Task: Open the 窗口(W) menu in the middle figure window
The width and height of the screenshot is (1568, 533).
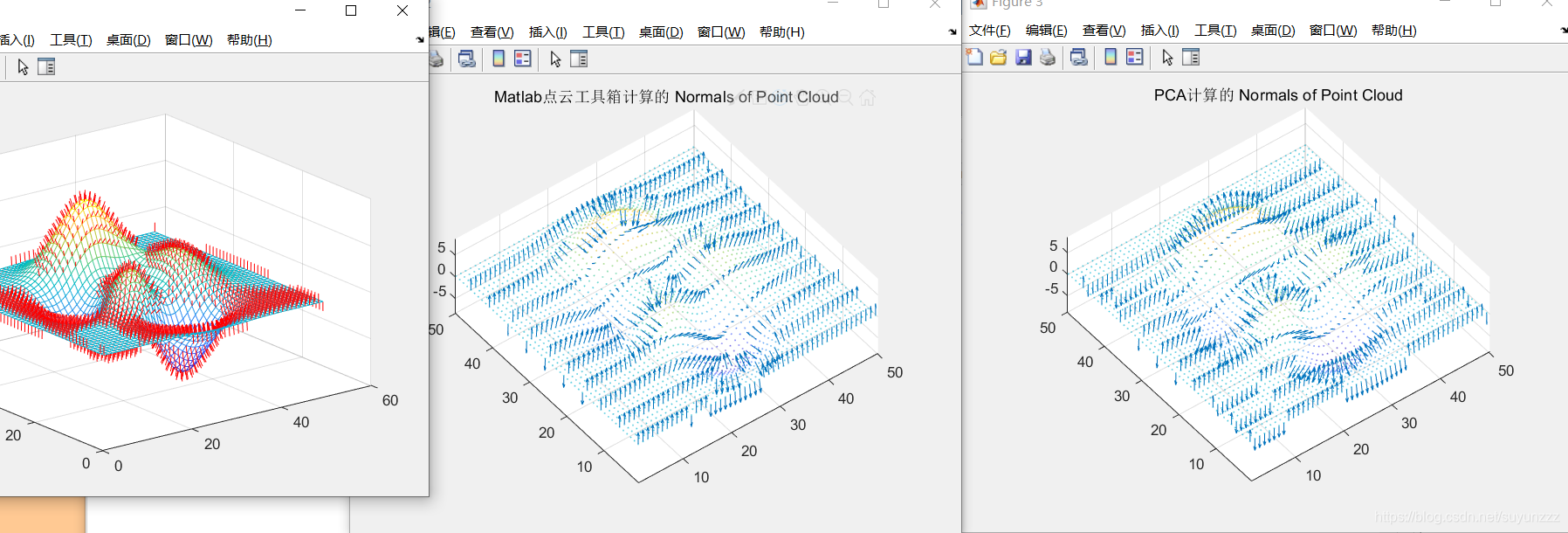Action: pos(721,32)
